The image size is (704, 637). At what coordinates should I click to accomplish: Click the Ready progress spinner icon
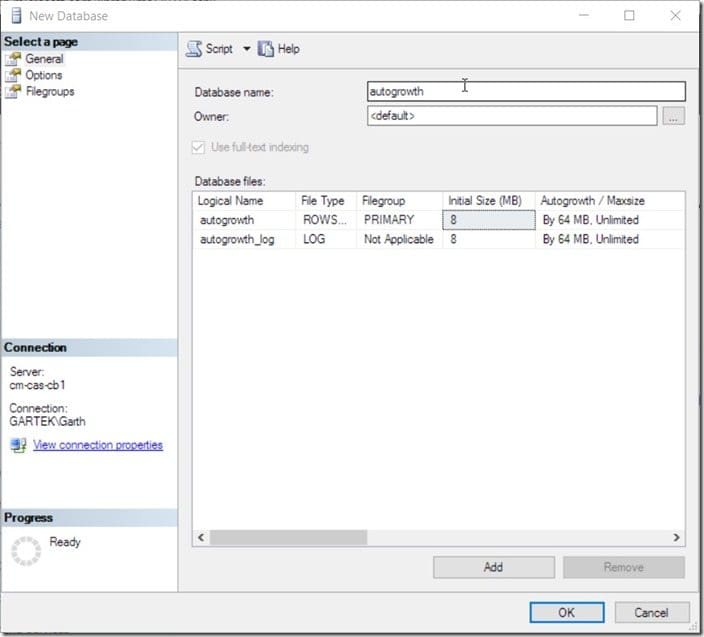pyautogui.click(x=26, y=551)
